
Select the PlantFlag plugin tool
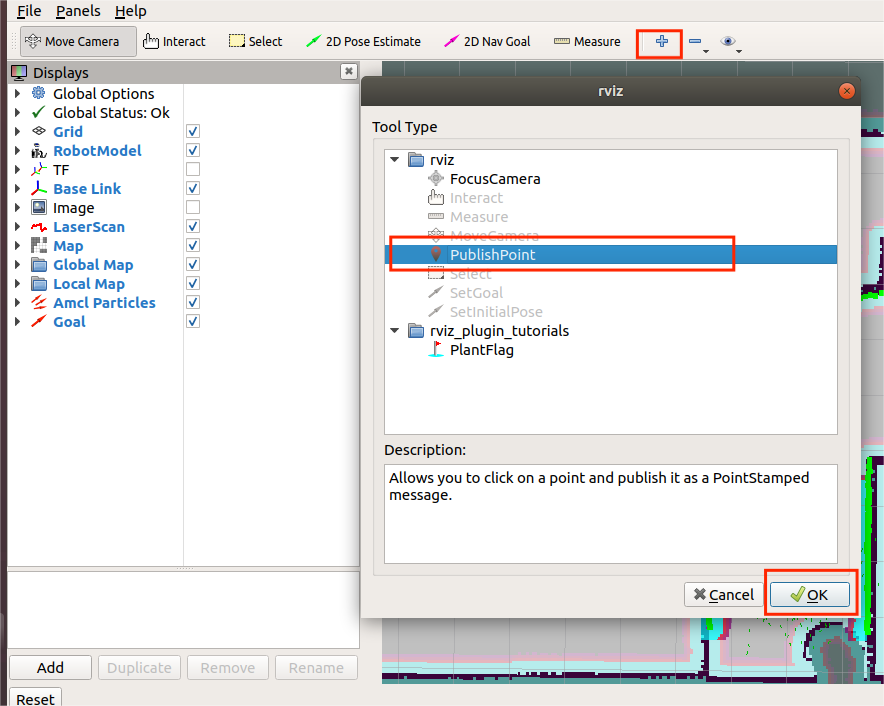pyautogui.click(x=481, y=350)
